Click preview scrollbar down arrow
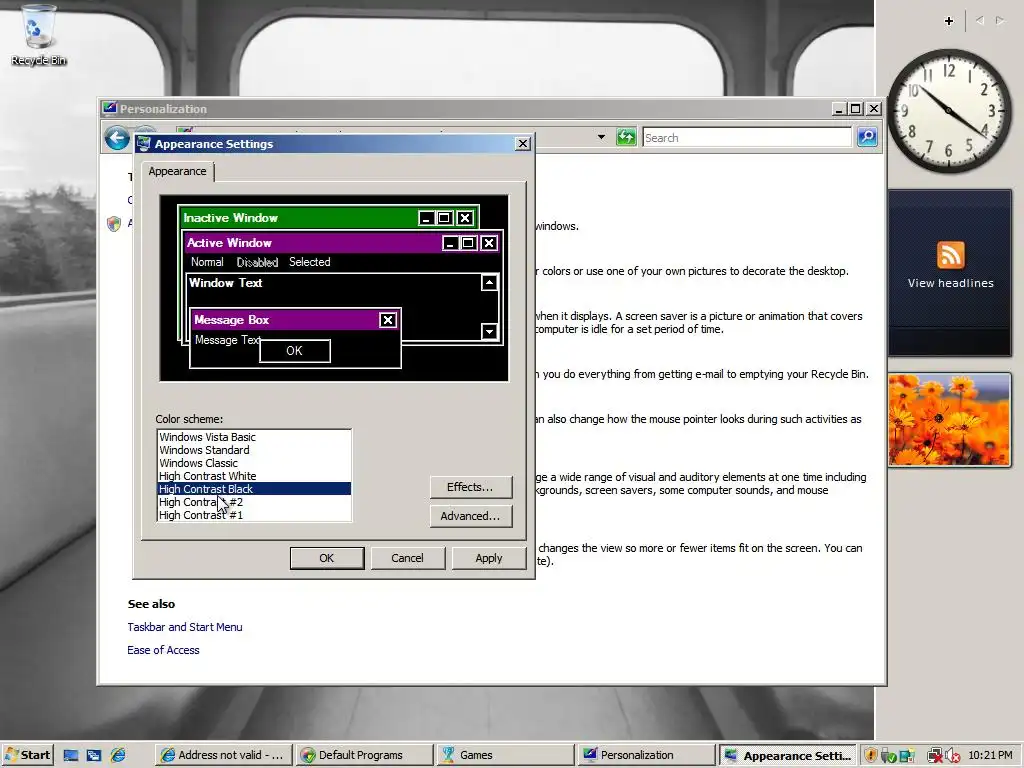 tap(489, 332)
